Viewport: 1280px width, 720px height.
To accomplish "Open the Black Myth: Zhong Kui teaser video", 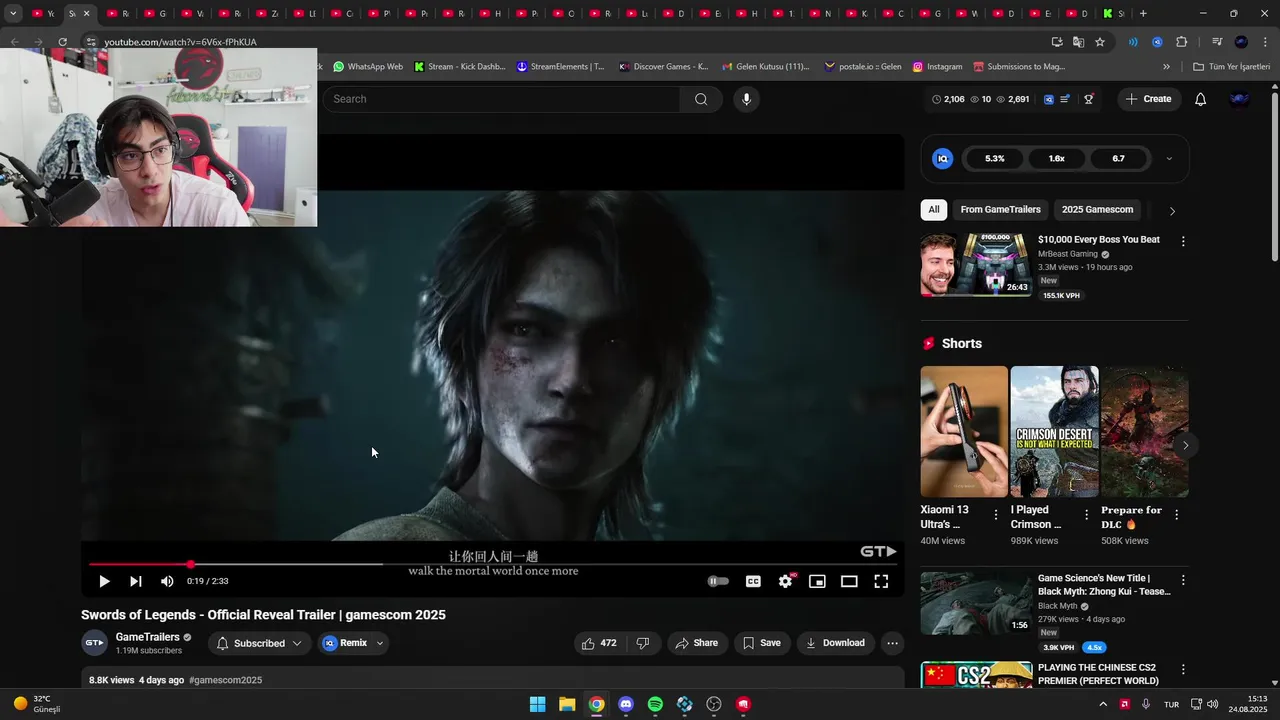I will tap(976, 603).
